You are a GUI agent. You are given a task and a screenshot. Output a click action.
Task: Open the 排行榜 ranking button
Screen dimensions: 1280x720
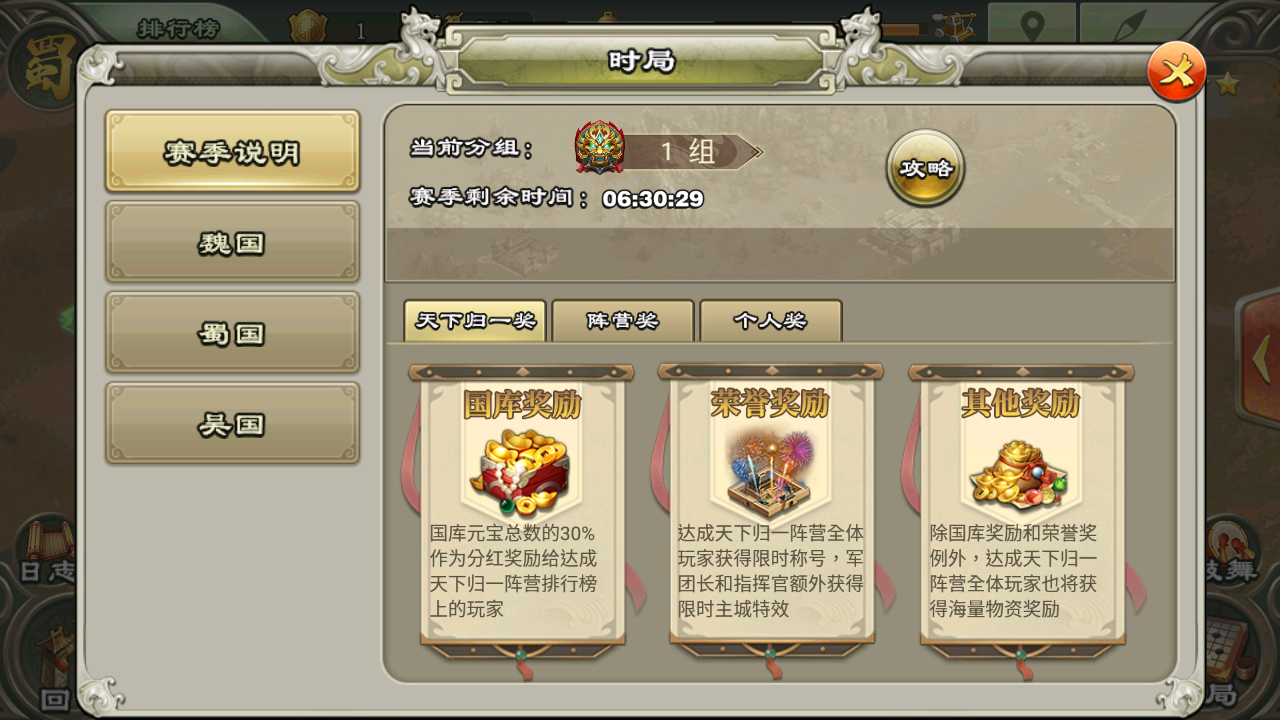point(178,26)
